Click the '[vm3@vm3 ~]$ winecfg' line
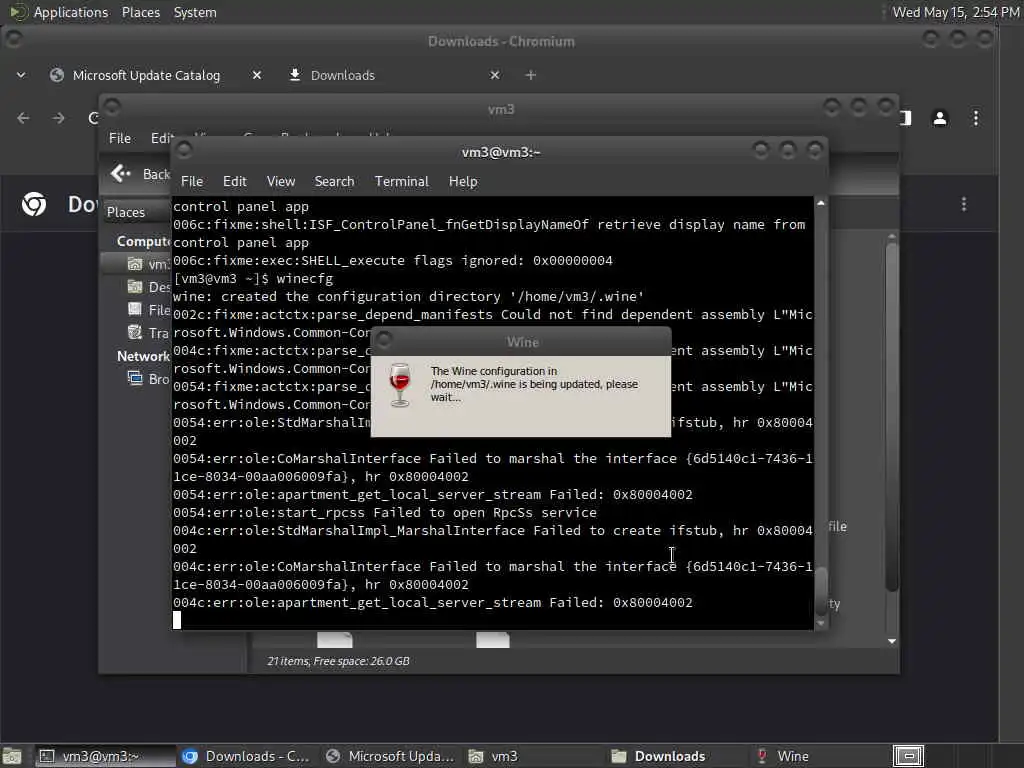The image size is (1024, 768). click(x=253, y=279)
